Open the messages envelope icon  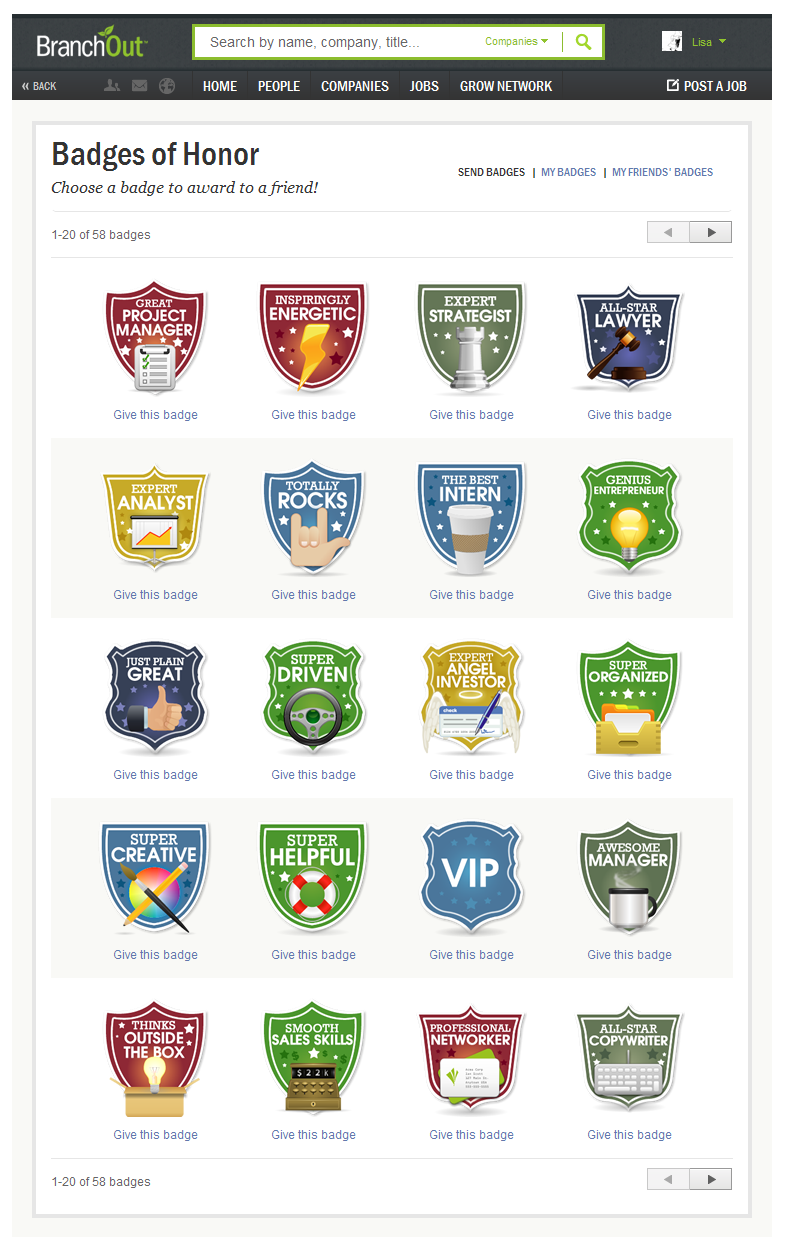click(x=139, y=86)
